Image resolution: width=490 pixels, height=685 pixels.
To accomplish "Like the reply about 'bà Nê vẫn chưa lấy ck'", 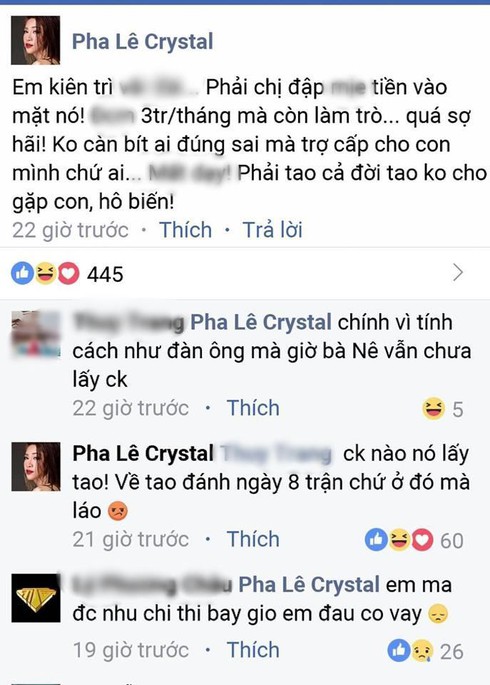I will point(253,408).
